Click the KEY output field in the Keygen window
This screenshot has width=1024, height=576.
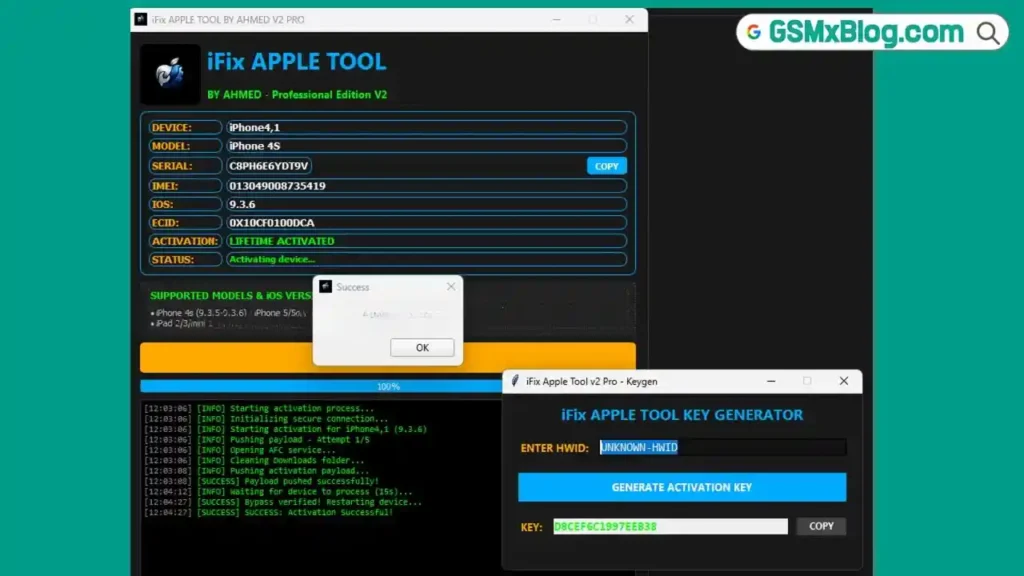tap(670, 526)
